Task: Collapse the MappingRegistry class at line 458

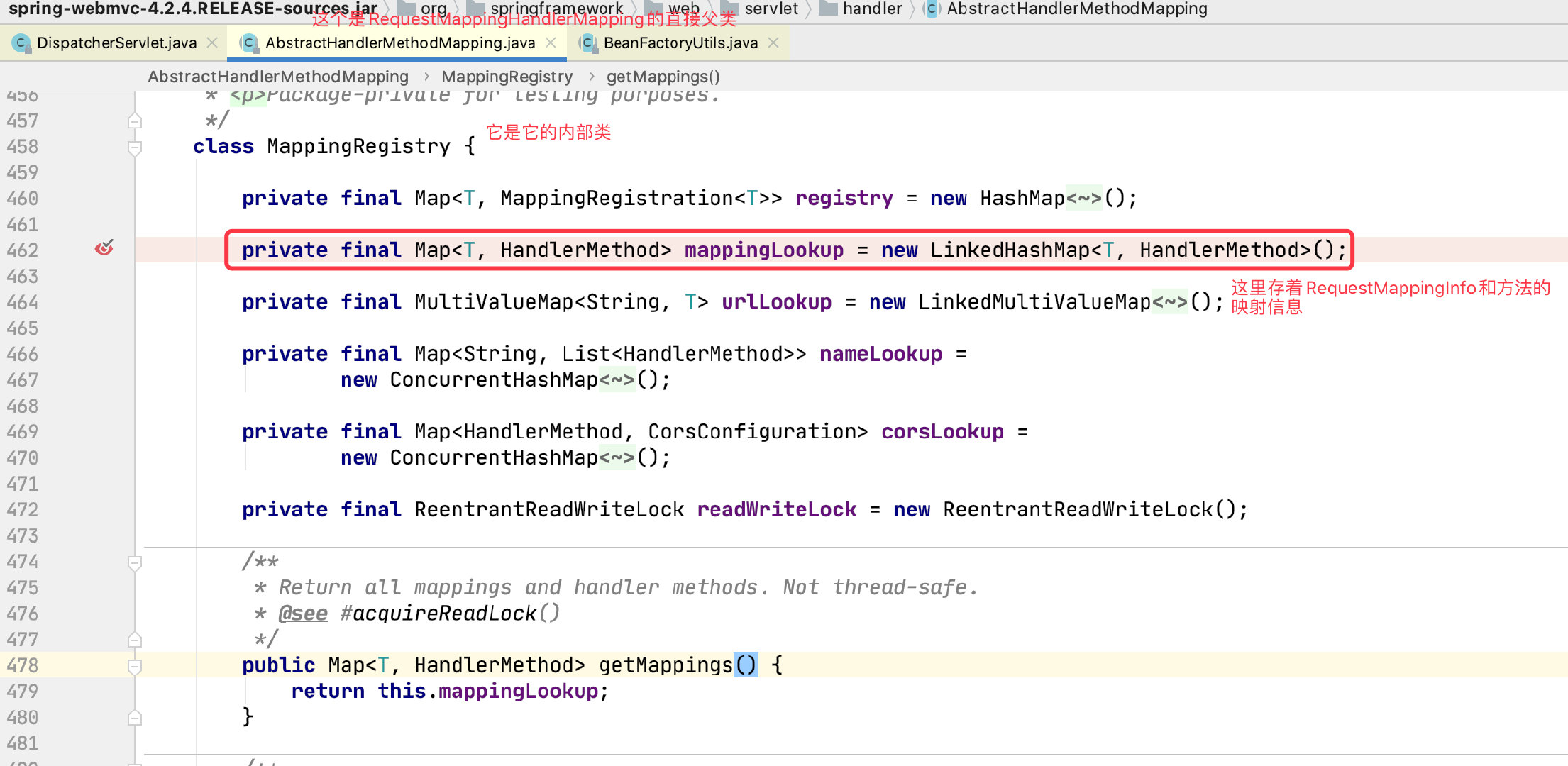Action: click(x=135, y=148)
